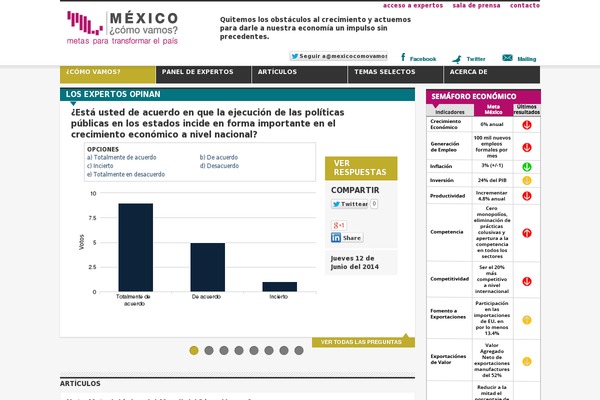Switch to the Indicadores tab
Screen dimensions: 600x400
coord(449,112)
